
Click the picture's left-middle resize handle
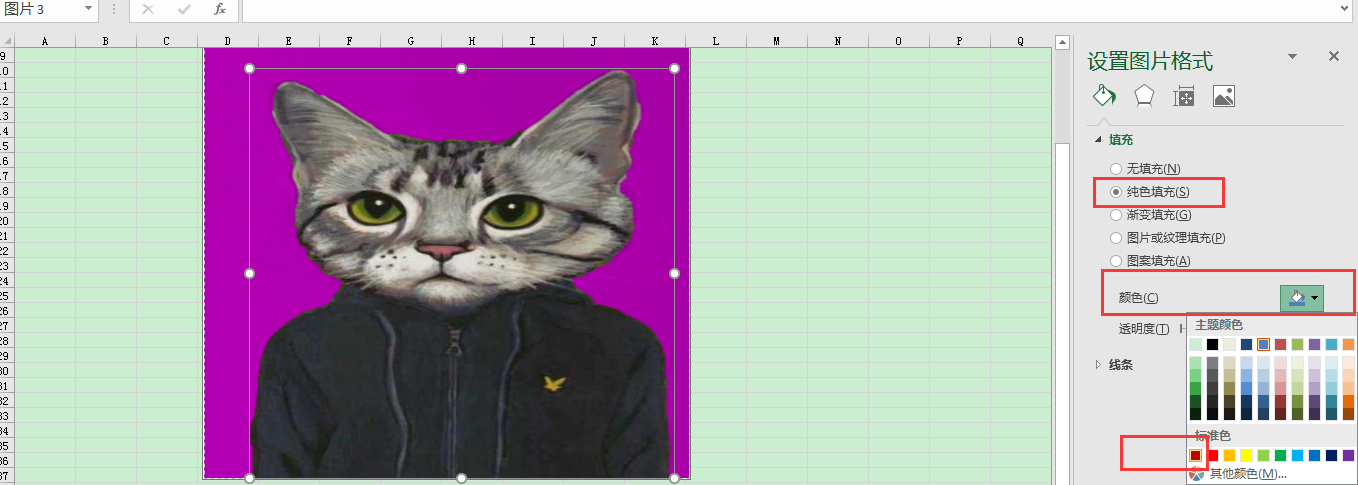point(249,273)
